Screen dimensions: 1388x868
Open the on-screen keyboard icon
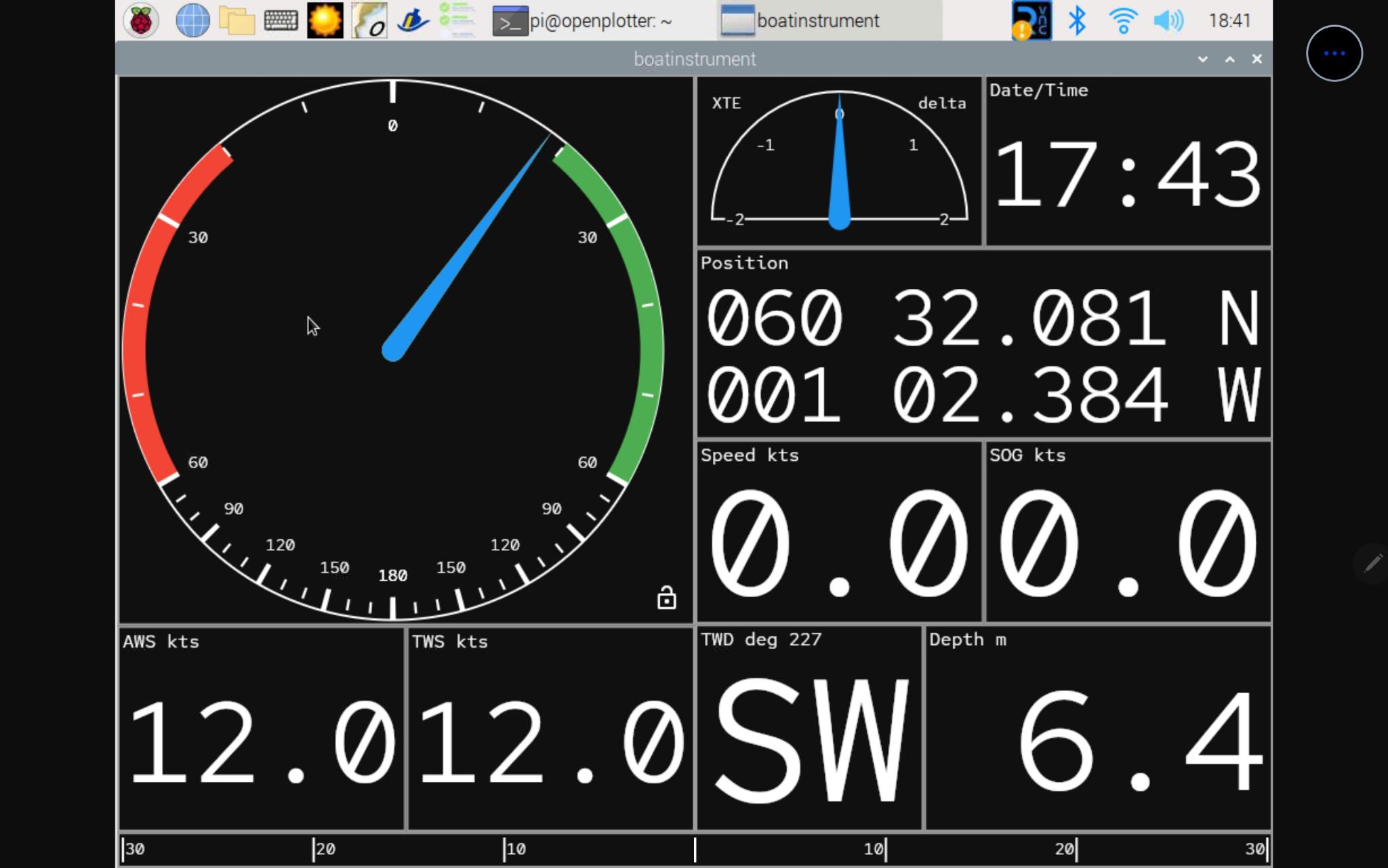point(281,20)
